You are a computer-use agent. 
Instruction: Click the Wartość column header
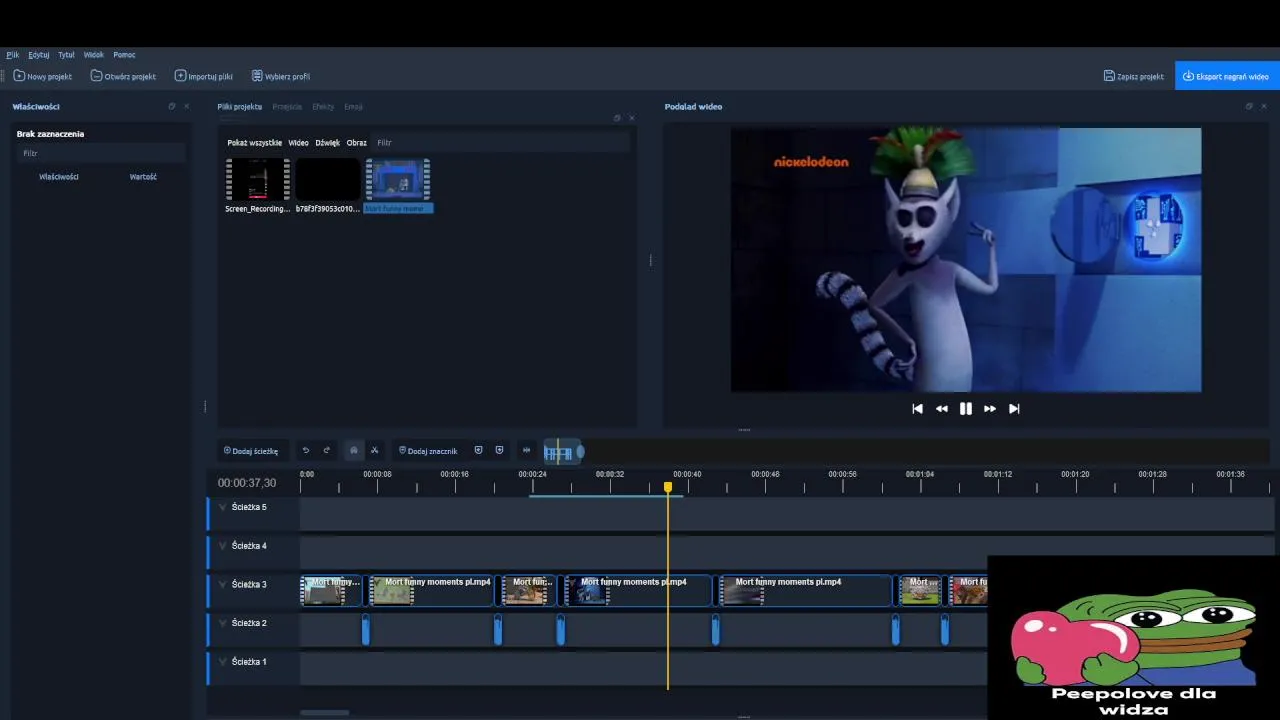tap(143, 177)
